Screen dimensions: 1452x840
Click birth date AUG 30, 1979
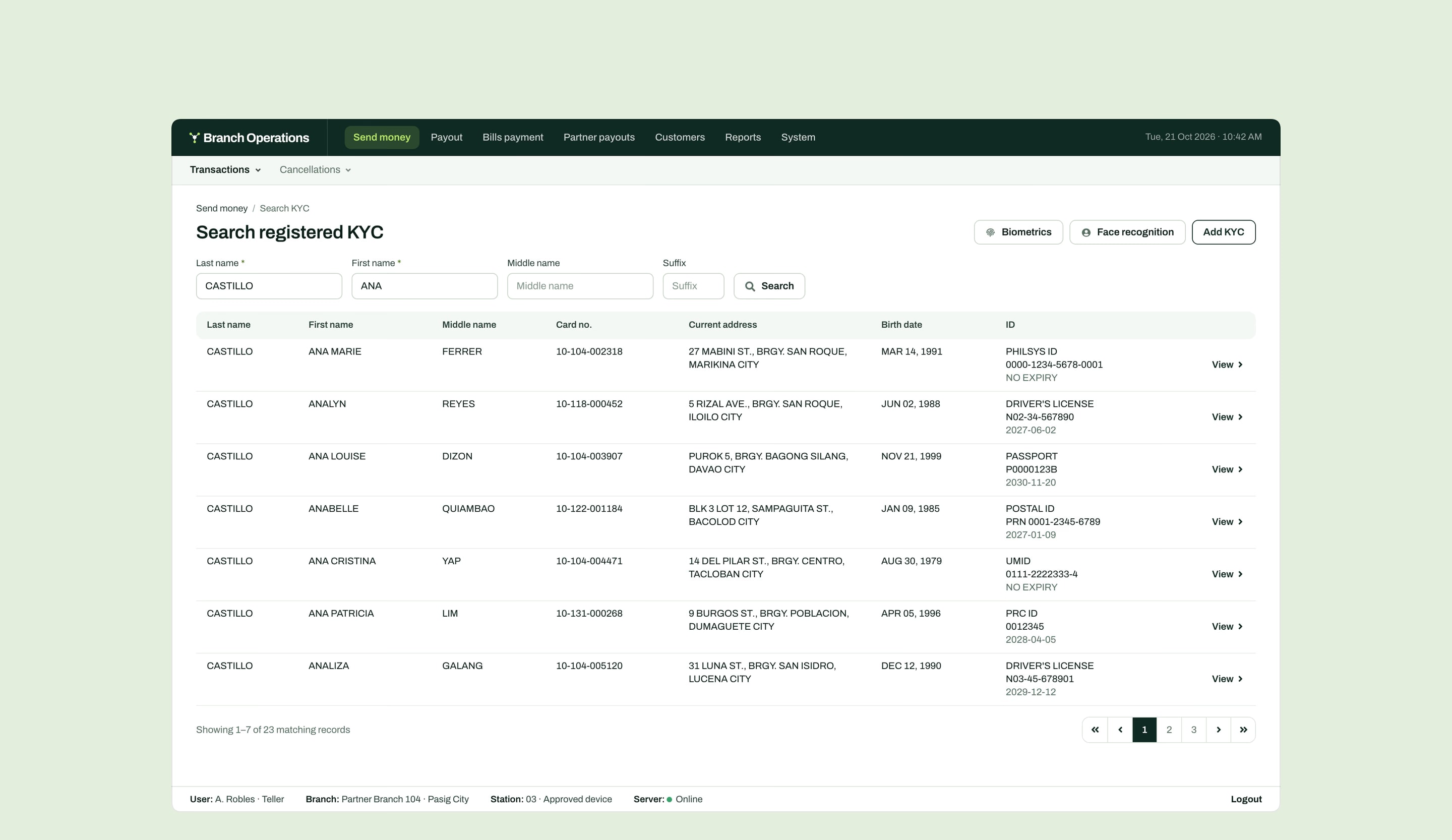click(x=911, y=561)
